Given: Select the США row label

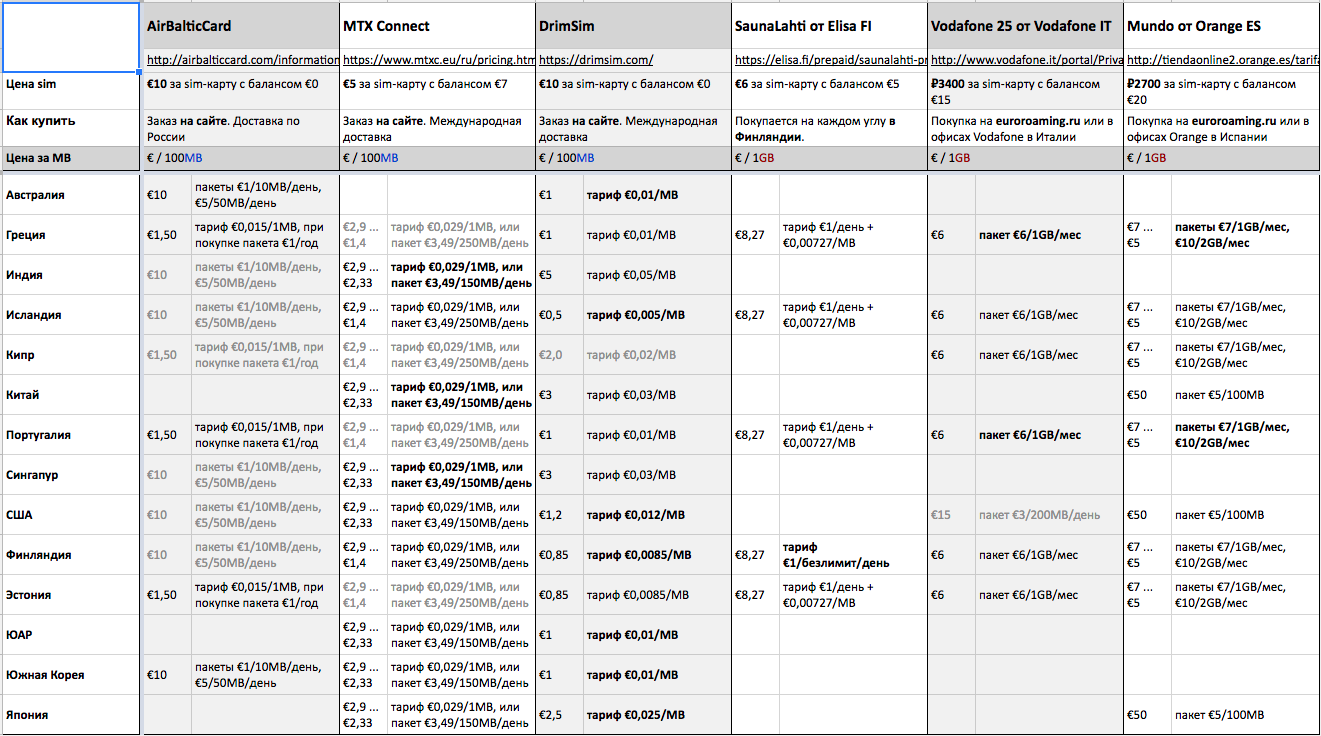Looking at the screenshot, I should [70, 515].
